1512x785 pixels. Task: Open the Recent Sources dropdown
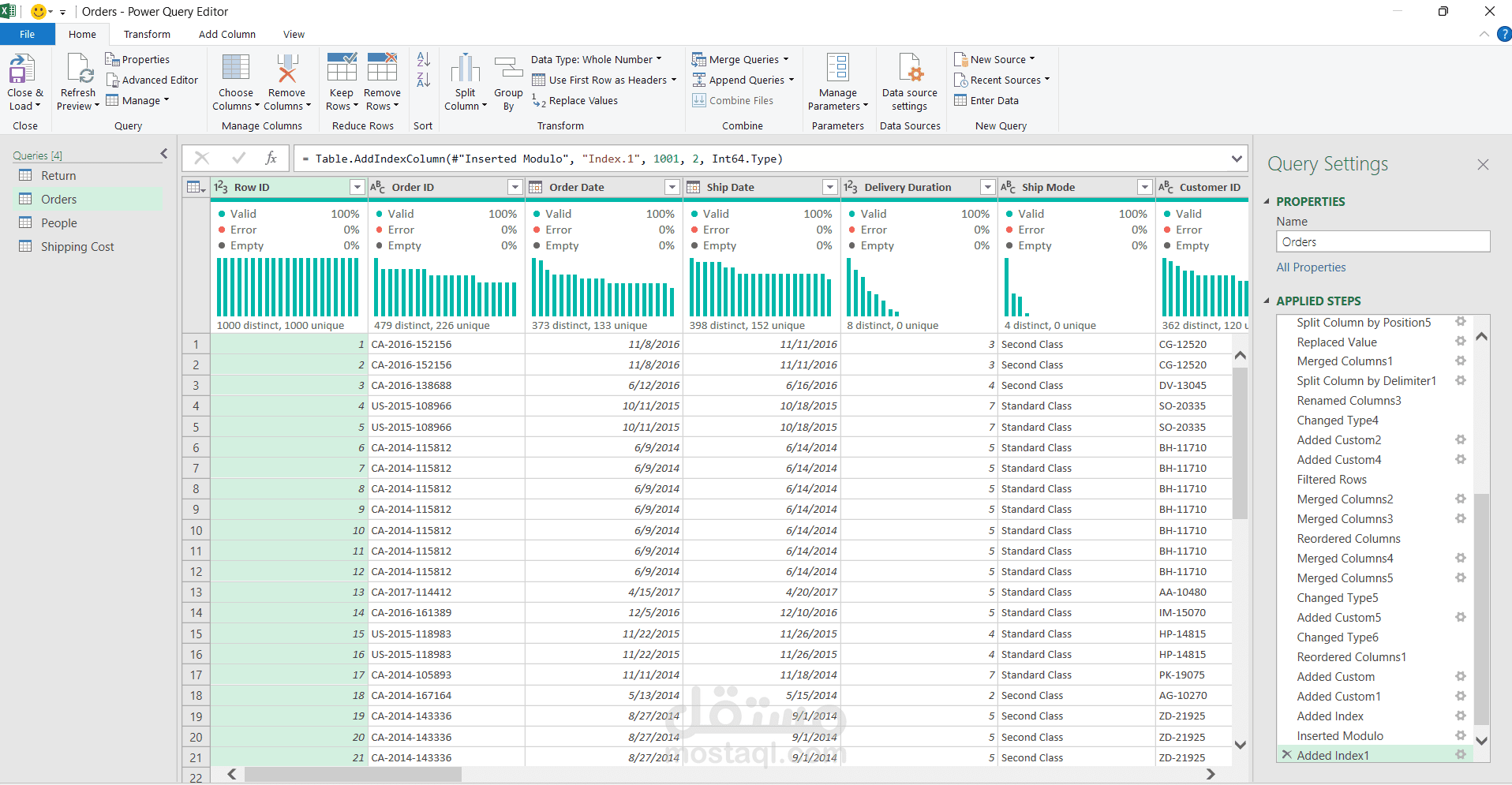click(1002, 80)
